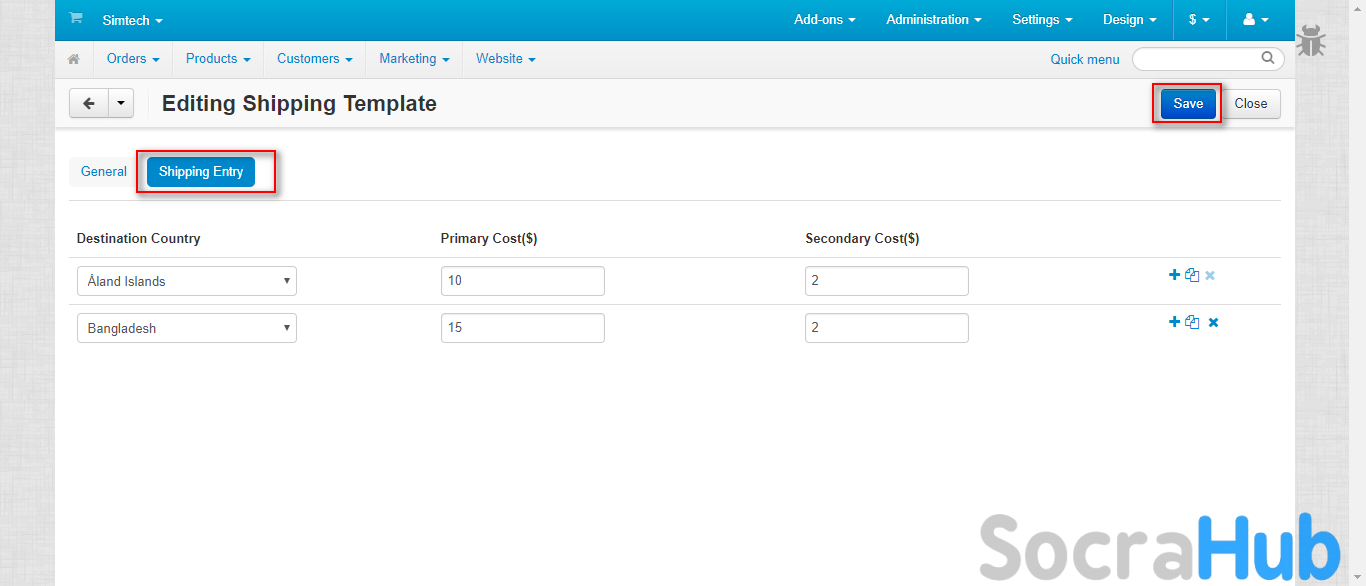Screen dimensions: 1366x586
Task: Open the Åland Islands country dropdown
Action: tap(186, 281)
